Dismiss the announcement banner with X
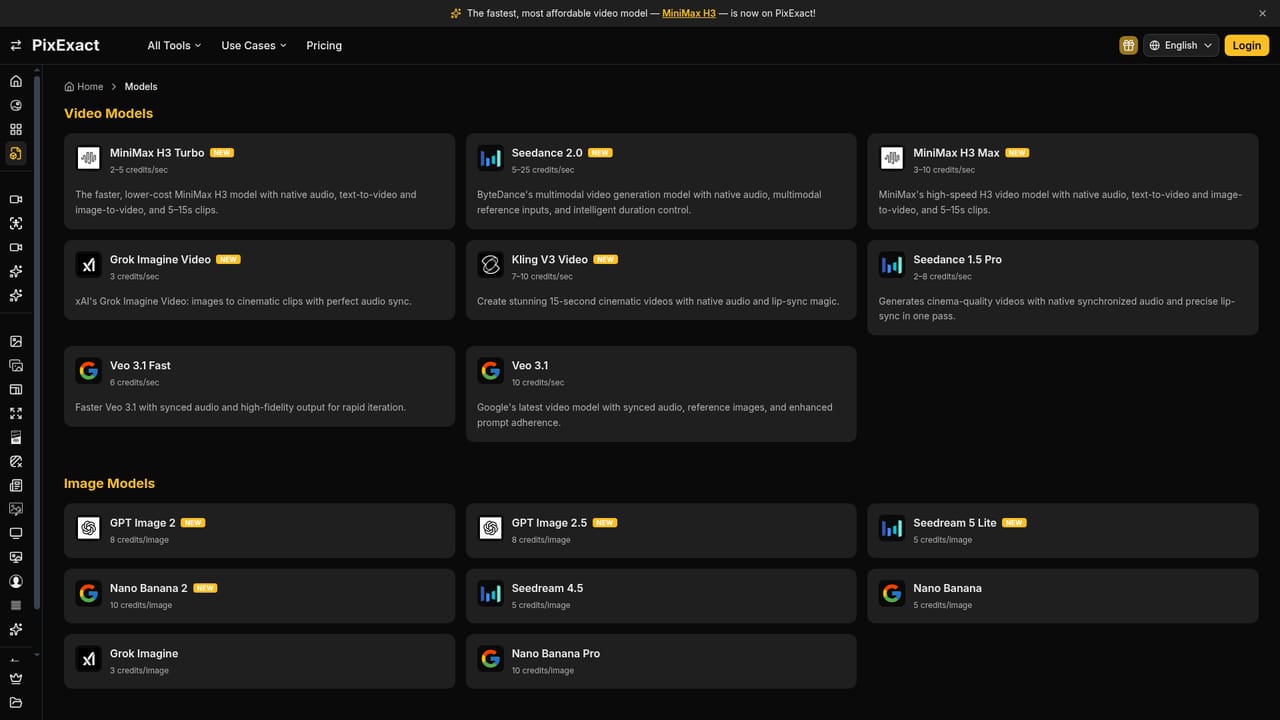The height and width of the screenshot is (720, 1280). tap(1262, 13)
